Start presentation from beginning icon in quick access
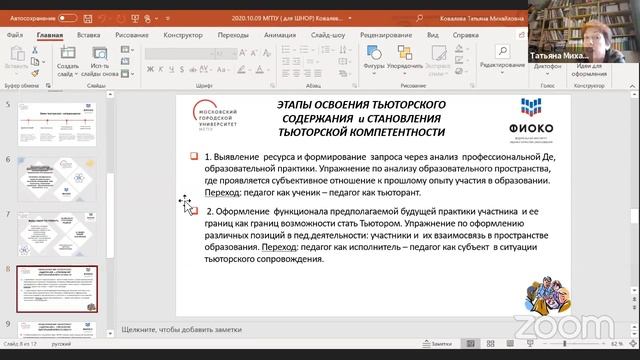This screenshot has width=640, height=360. (x=135, y=18)
